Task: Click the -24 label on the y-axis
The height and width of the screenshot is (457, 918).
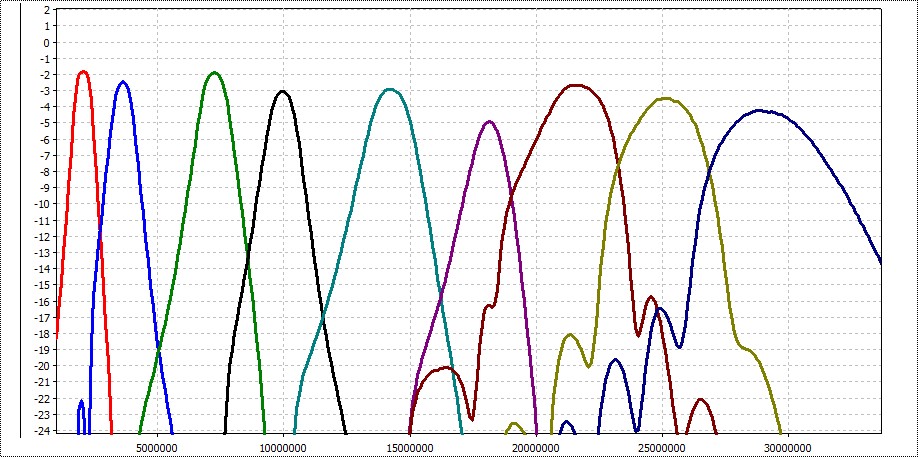Action: [x=40, y=430]
